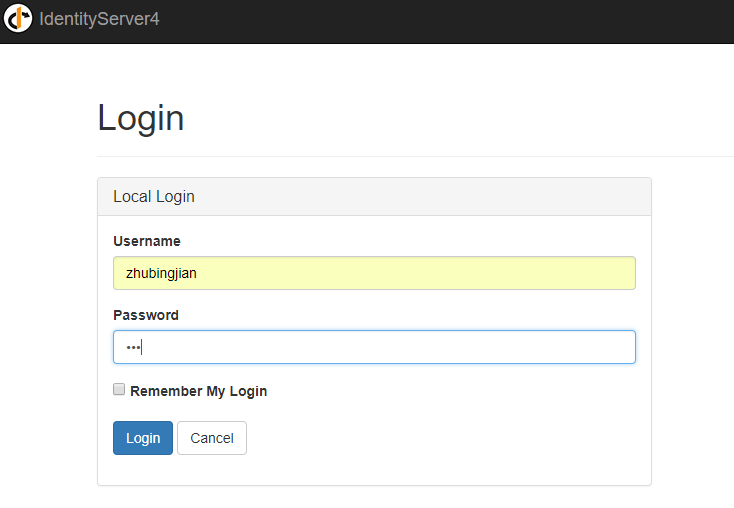Click the right end of Username field

[615, 273]
